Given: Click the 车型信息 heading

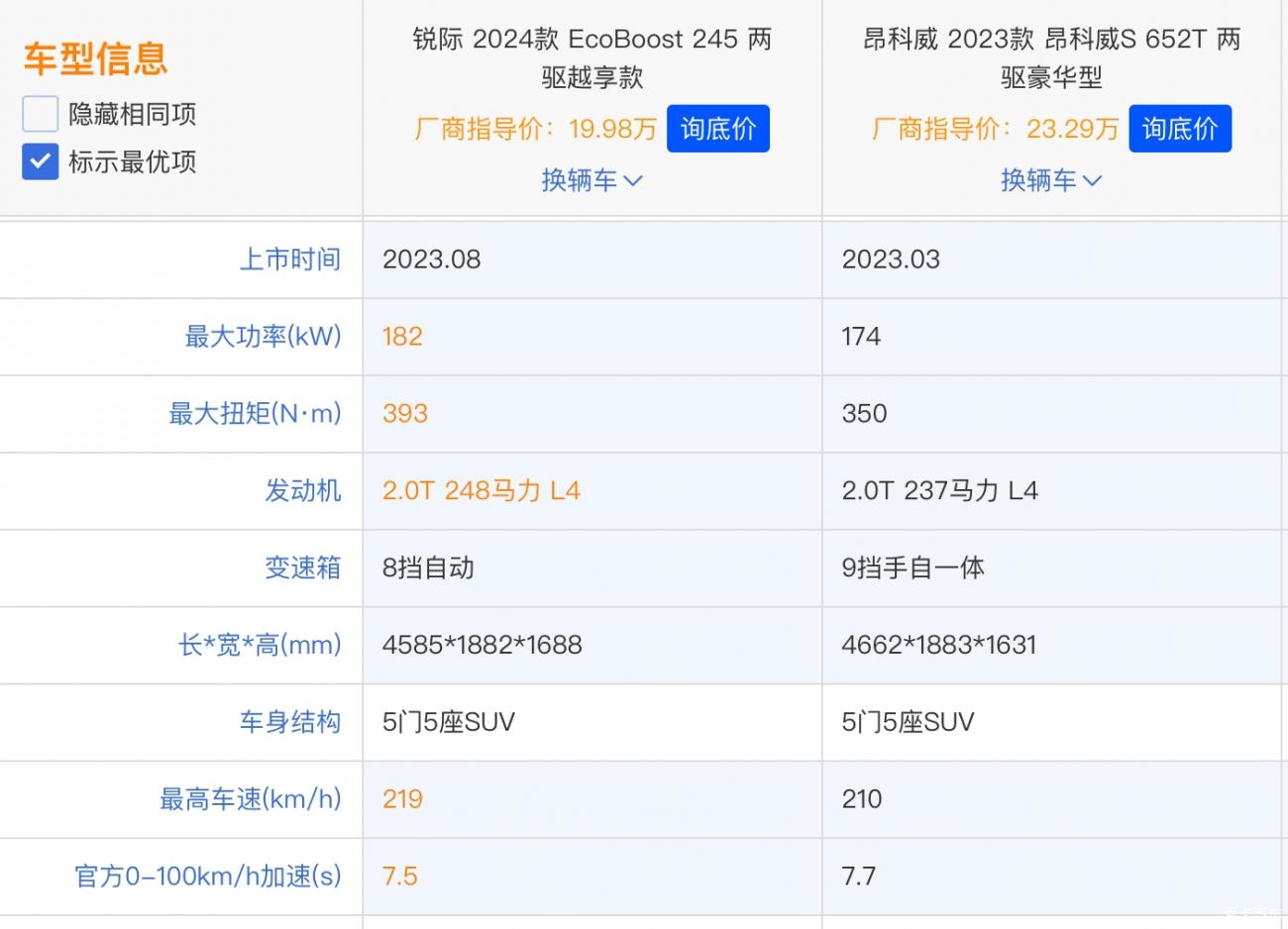Looking at the screenshot, I should [x=96, y=58].
